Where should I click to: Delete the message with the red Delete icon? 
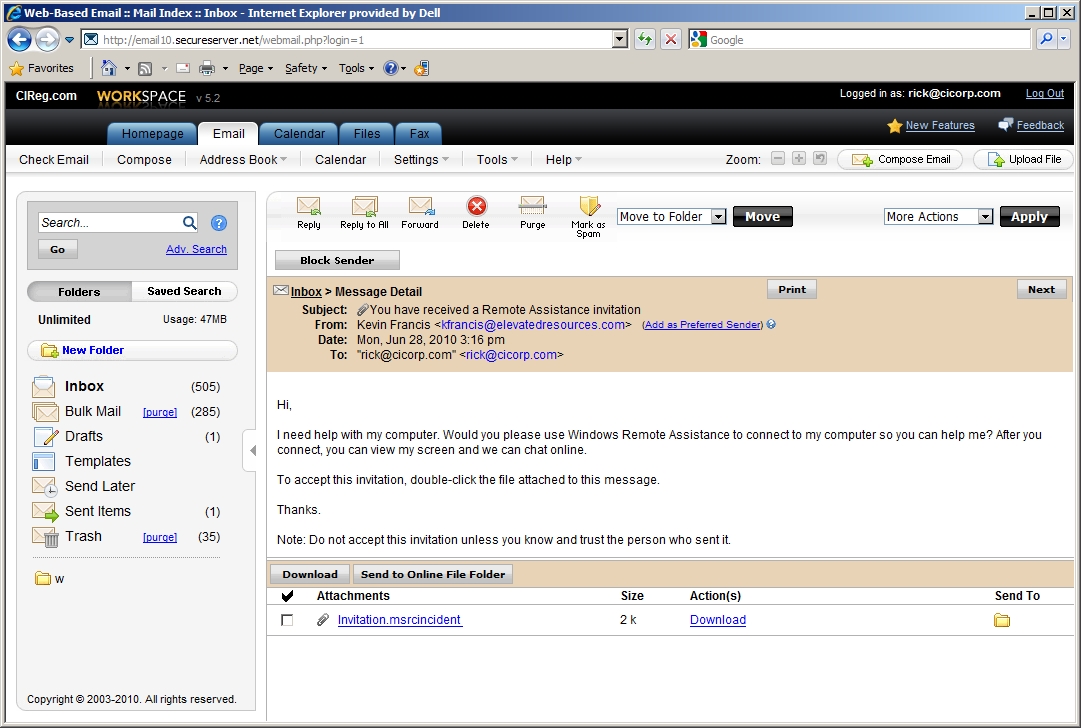[x=476, y=206]
